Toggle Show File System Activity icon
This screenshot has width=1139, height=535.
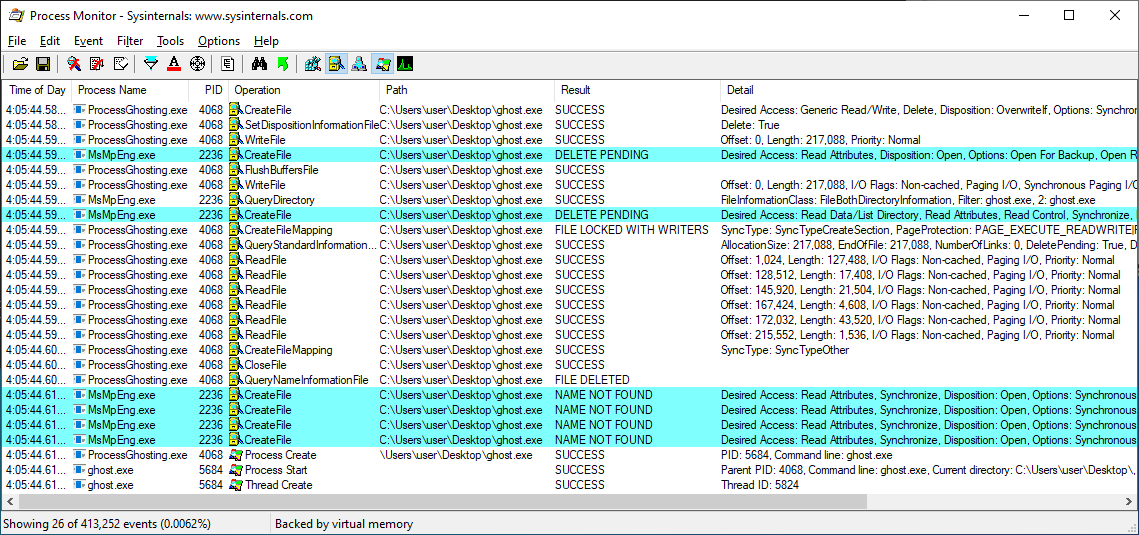336,64
